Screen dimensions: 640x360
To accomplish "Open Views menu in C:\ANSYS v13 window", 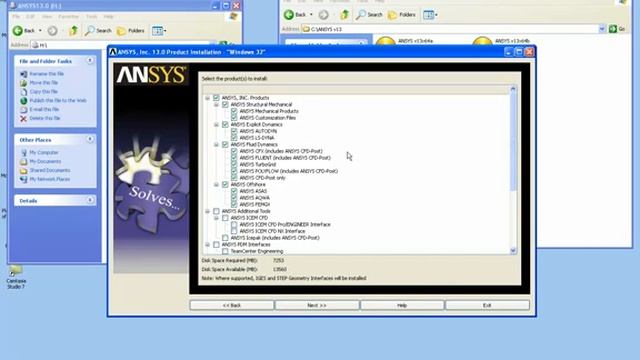I will 430,15.
